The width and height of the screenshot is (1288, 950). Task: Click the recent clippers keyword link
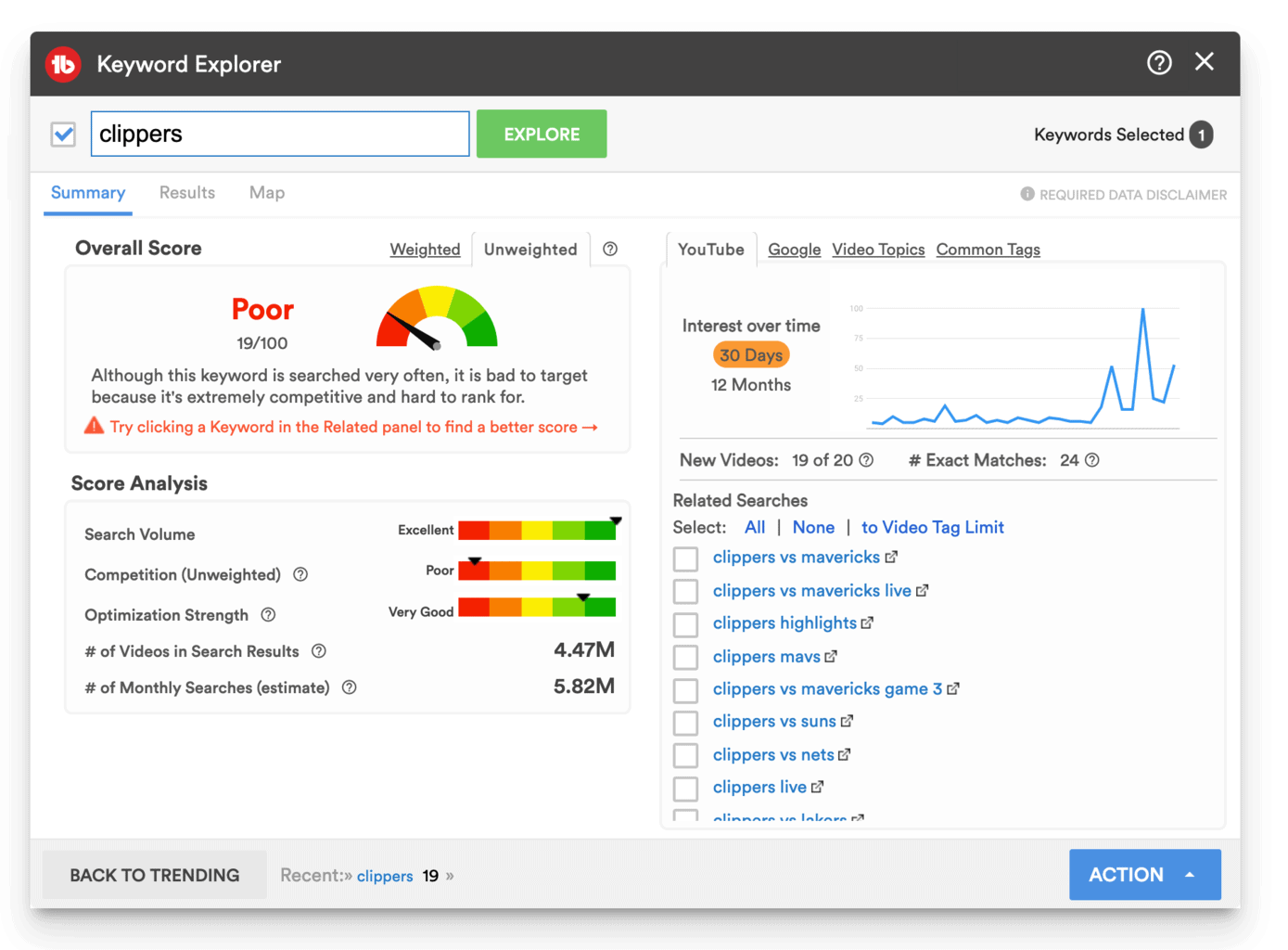pos(385,876)
